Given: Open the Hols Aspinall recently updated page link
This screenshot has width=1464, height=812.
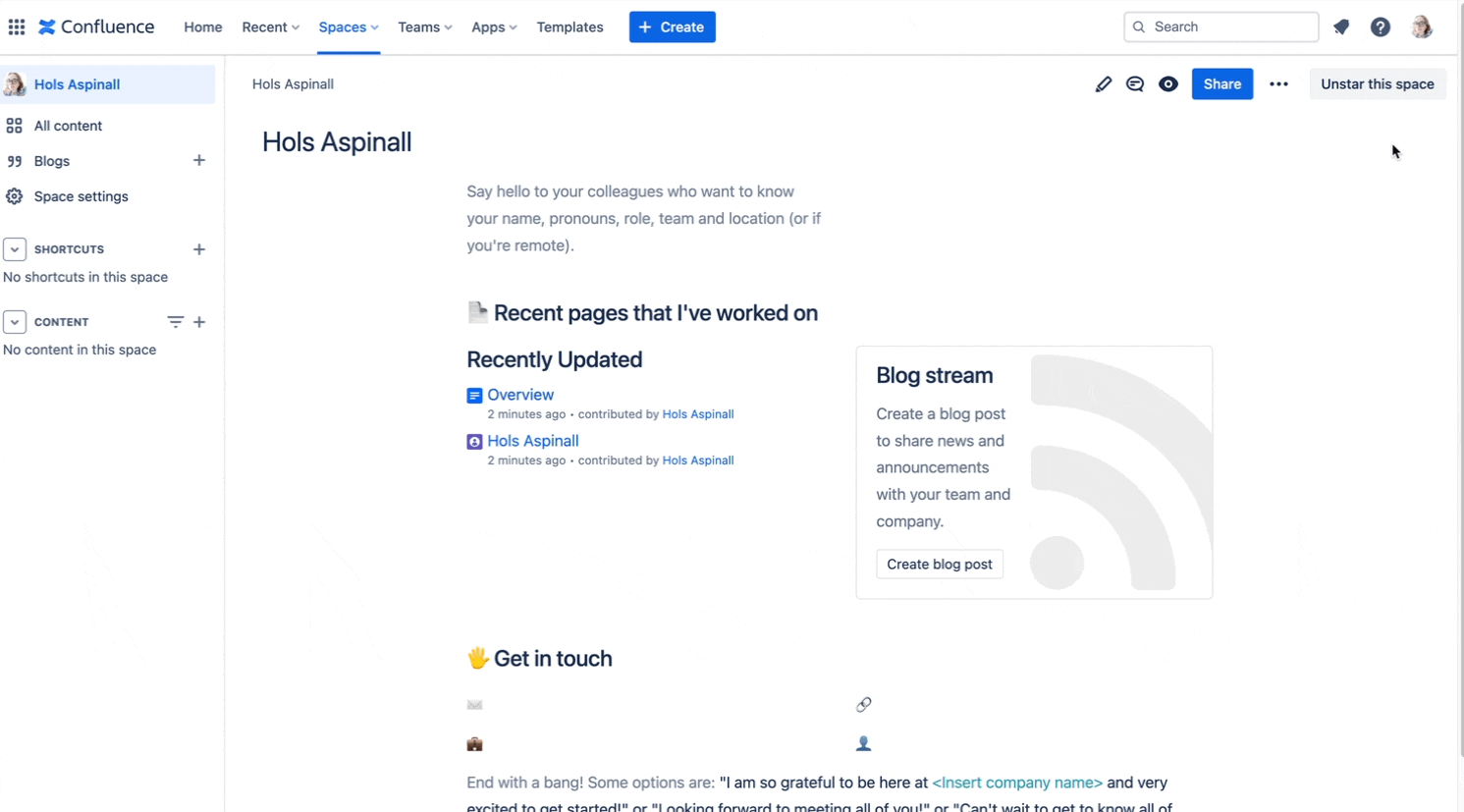Looking at the screenshot, I should [x=533, y=441].
